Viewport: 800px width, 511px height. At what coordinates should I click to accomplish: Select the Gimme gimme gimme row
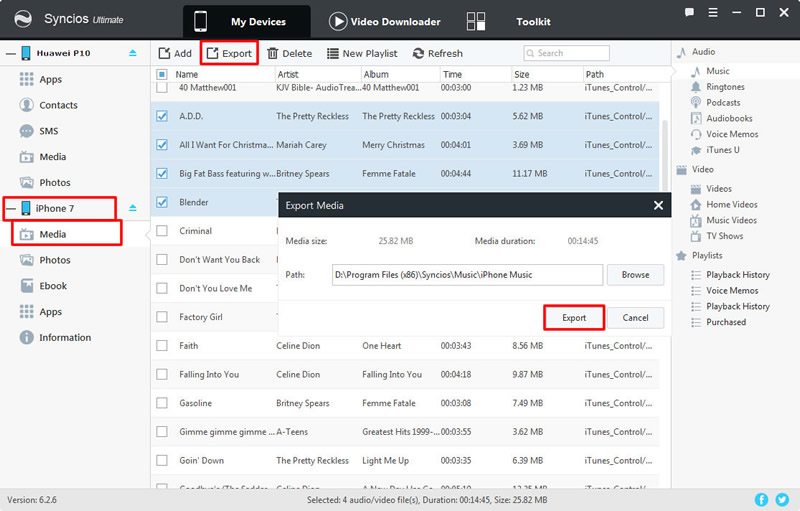pos(405,432)
